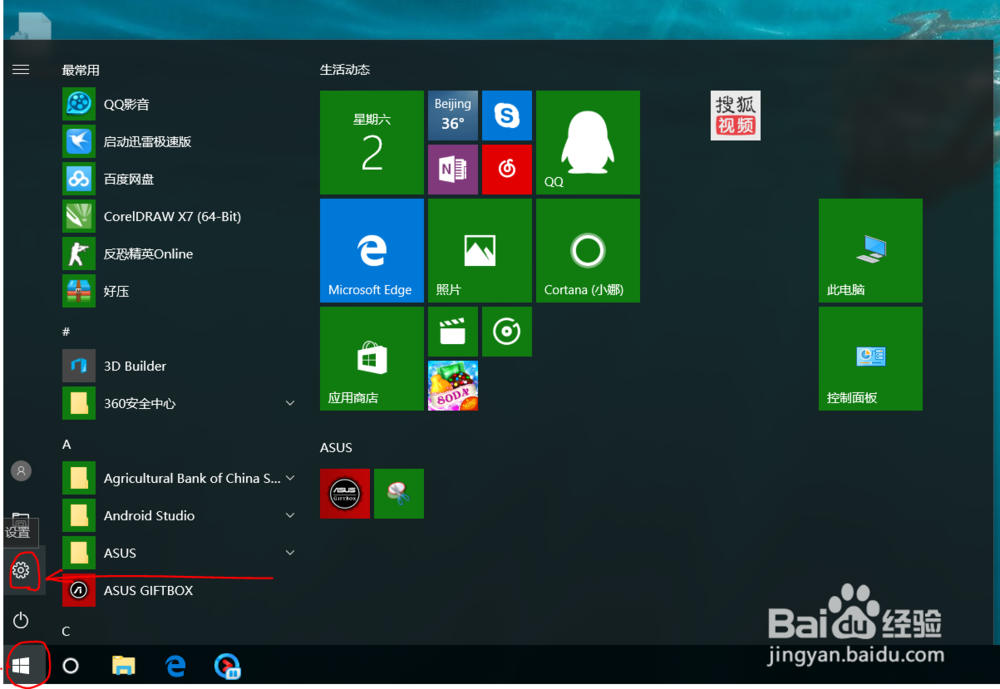Jump to the # letter group header
The width and height of the screenshot is (1000, 689).
click(66, 332)
